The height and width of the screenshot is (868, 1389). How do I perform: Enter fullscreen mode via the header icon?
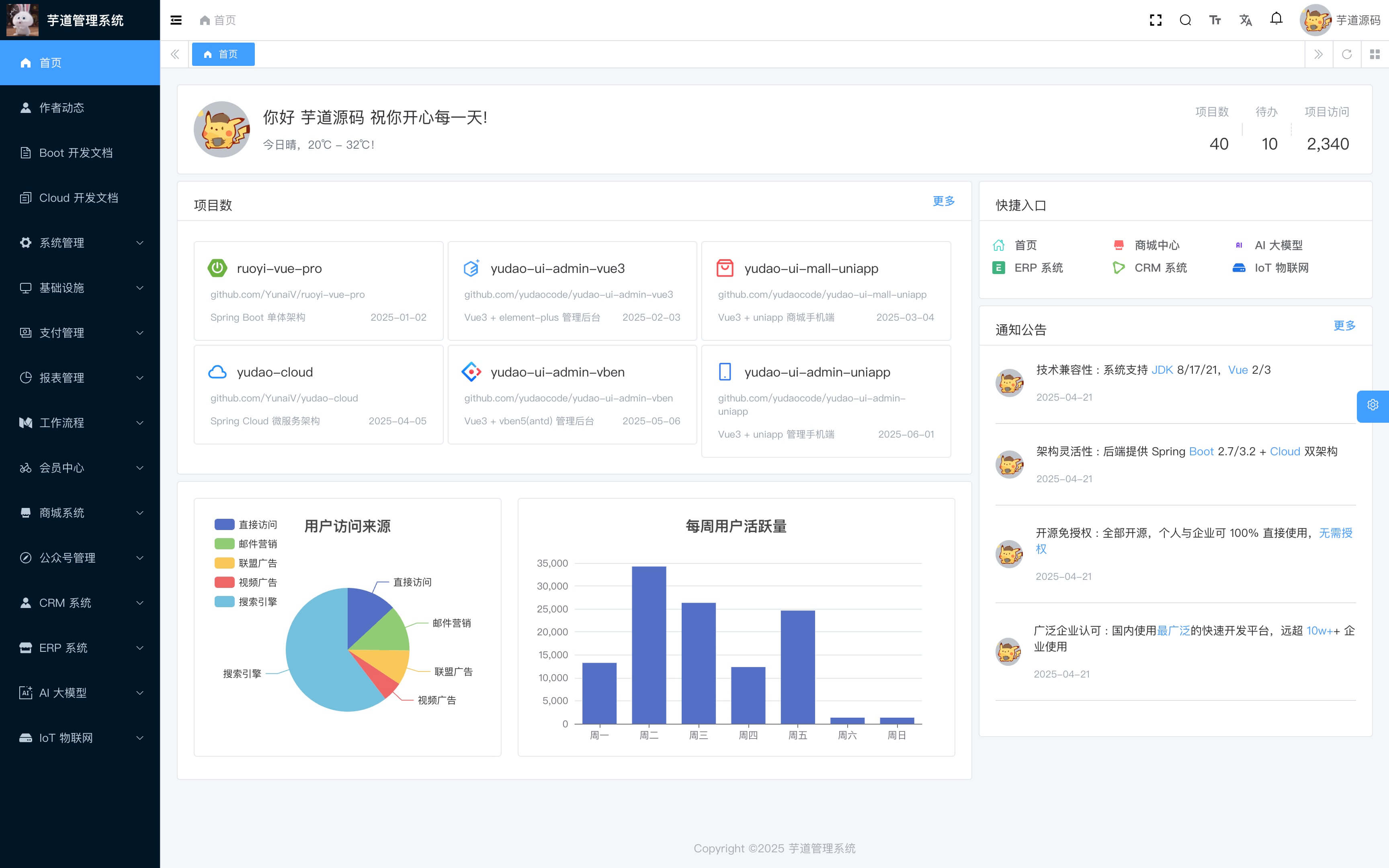[x=1155, y=20]
